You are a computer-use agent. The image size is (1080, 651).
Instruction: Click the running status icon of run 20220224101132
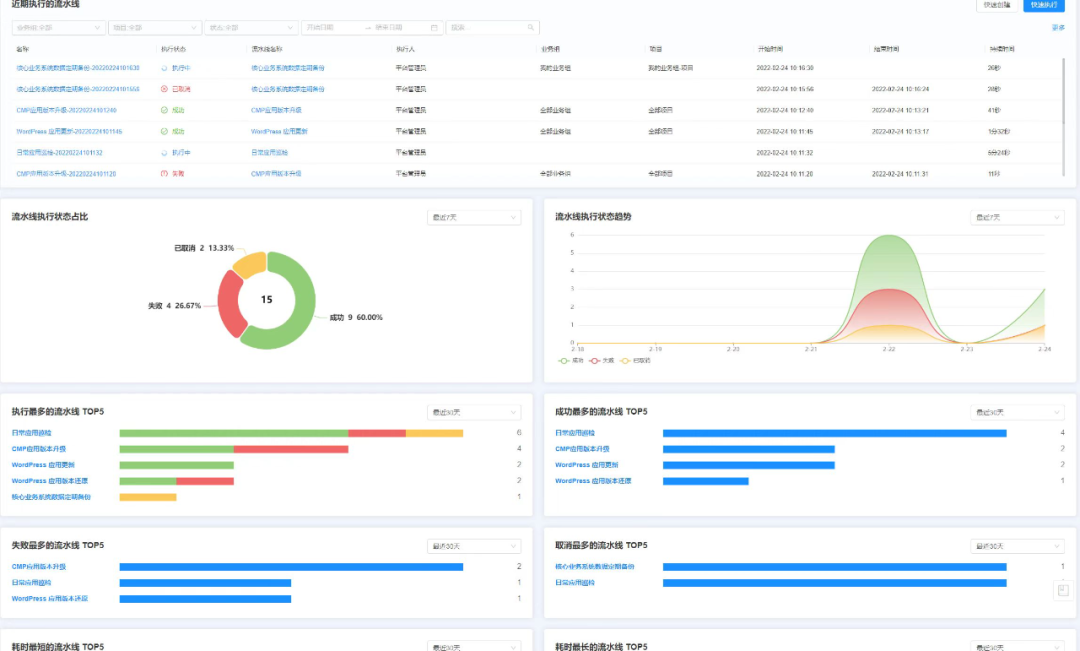coord(164,152)
